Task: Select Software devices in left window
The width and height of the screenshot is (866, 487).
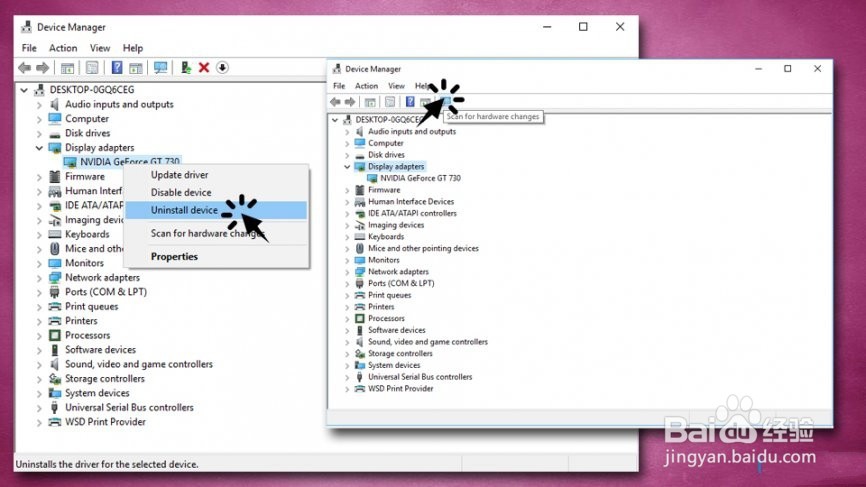Action: tap(100, 350)
